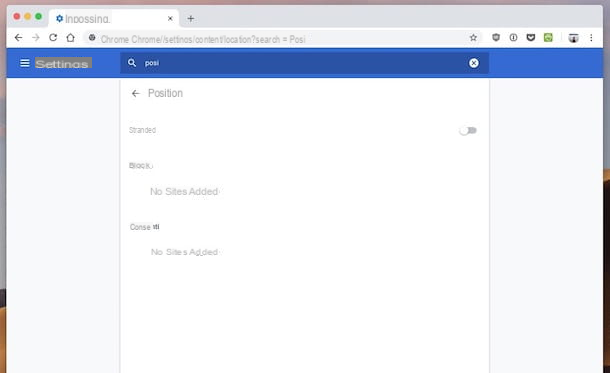Click the Position page heading
Viewport: 610px width, 373px height.
(x=165, y=93)
